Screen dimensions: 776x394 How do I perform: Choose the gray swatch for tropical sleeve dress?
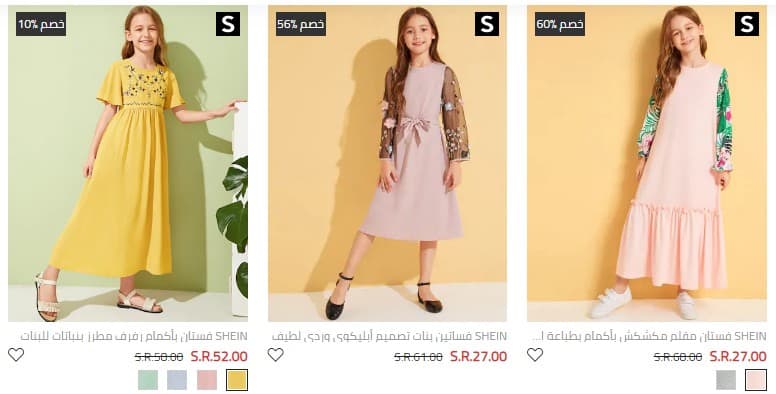click(x=726, y=380)
